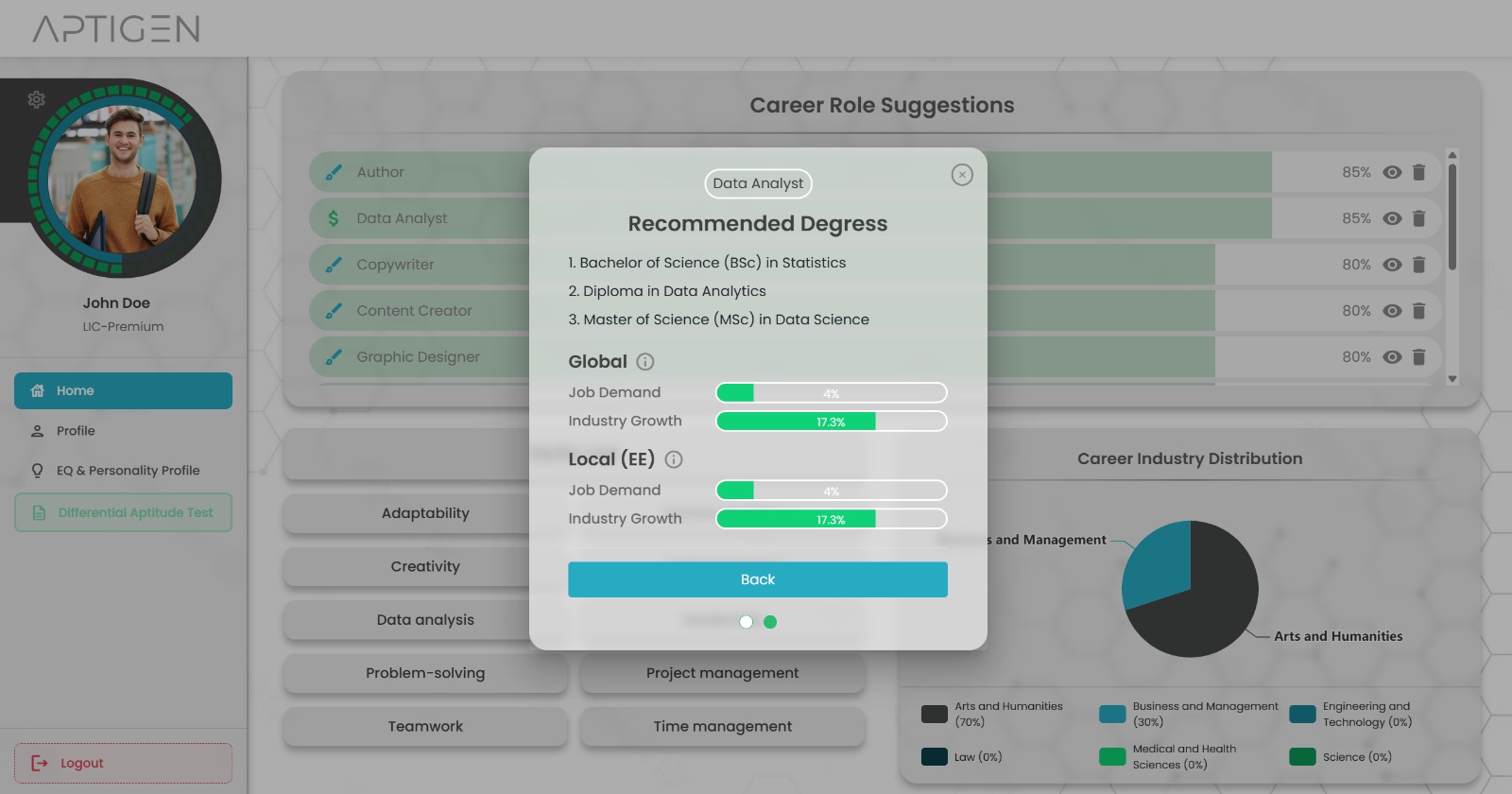View Author details with eye icon

(x=1392, y=172)
